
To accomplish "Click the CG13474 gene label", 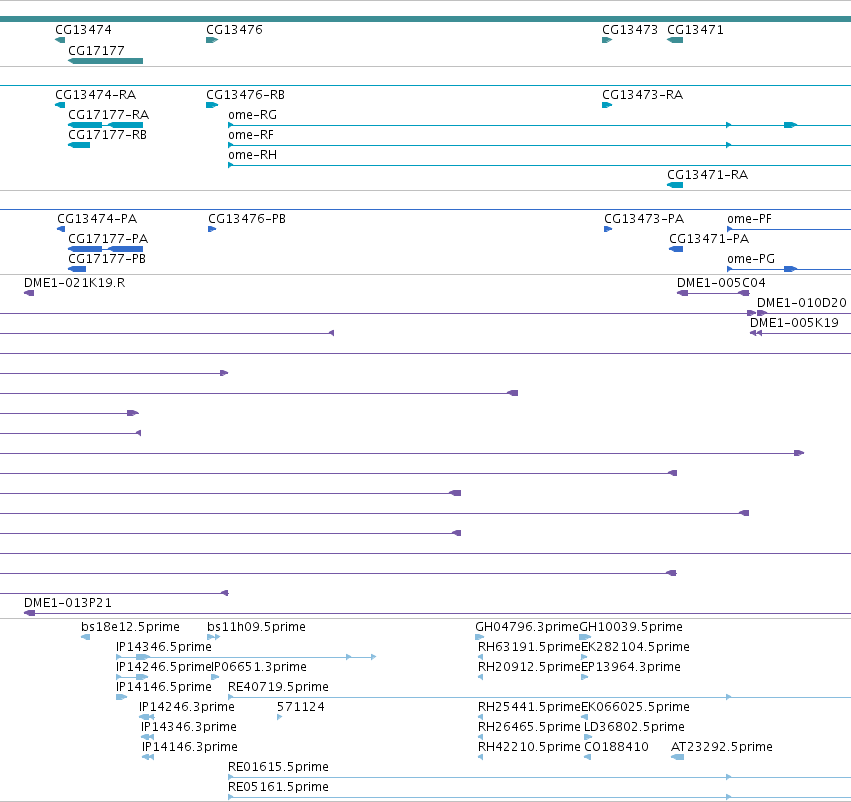I will pos(83,30).
